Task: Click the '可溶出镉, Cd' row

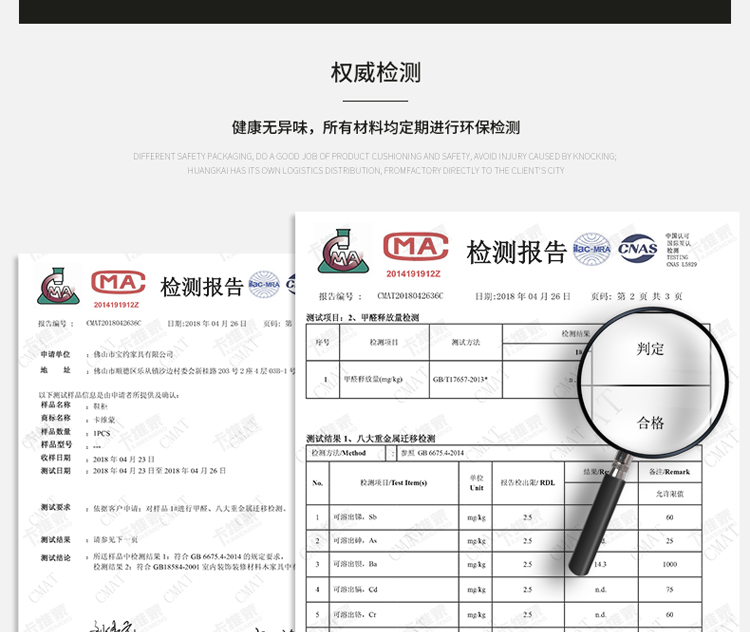Action: [504, 589]
